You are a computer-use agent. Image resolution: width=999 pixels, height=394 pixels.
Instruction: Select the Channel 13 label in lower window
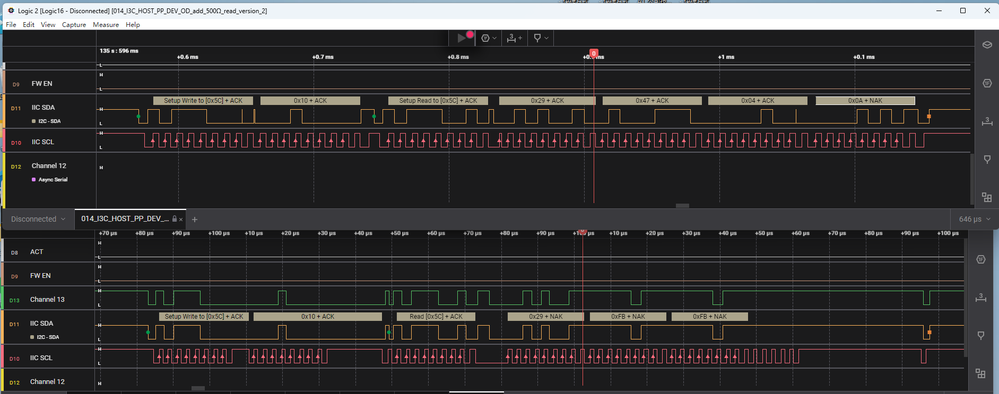pos(47,299)
